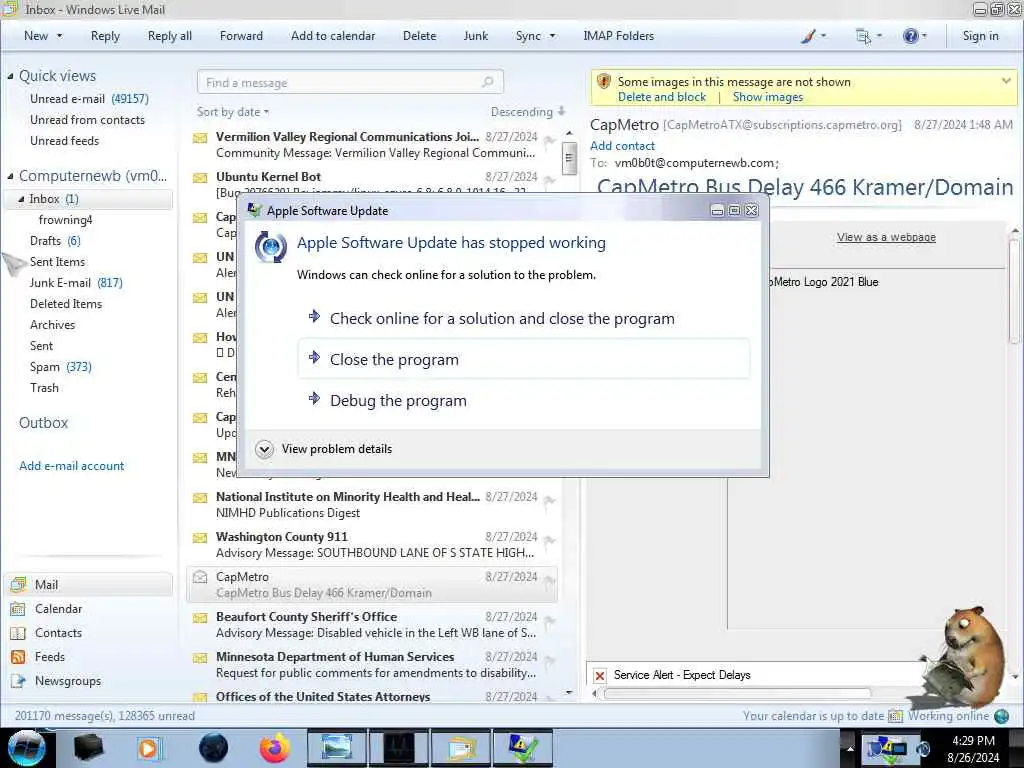Image resolution: width=1024 pixels, height=768 pixels.
Task: Click the envelope icon for Washington County 911
Action: (200, 537)
